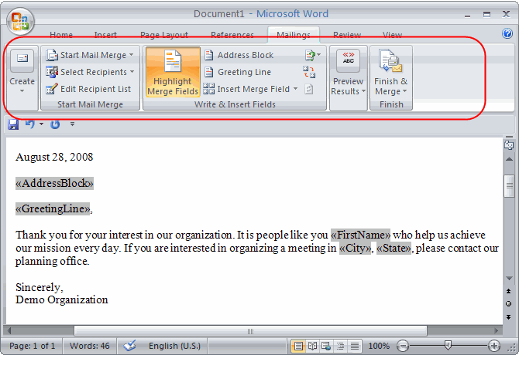Click the Greeting Line icon
The height and width of the screenshot is (374, 528).
click(209, 72)
